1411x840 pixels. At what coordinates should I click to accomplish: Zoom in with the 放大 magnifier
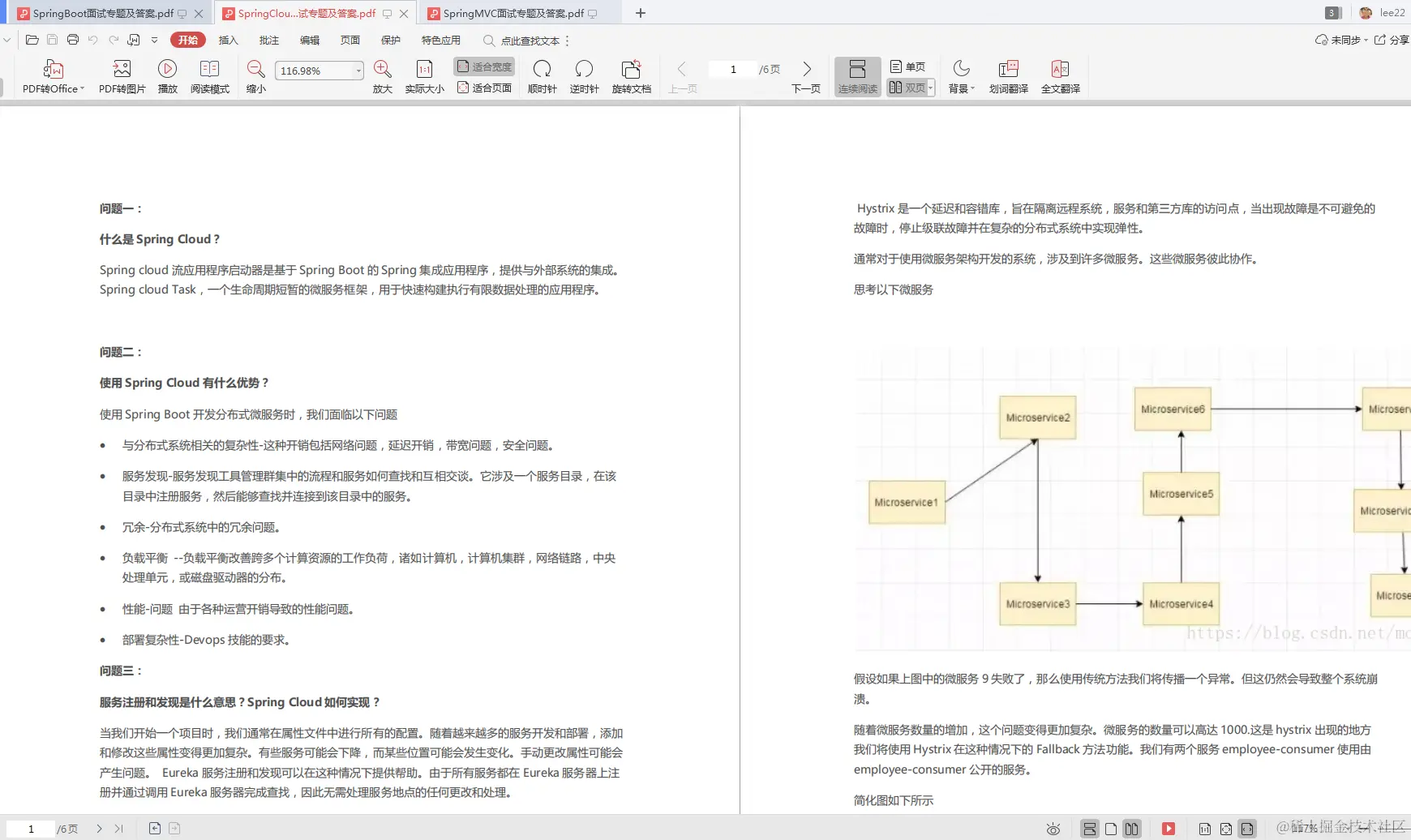point(382,75)
